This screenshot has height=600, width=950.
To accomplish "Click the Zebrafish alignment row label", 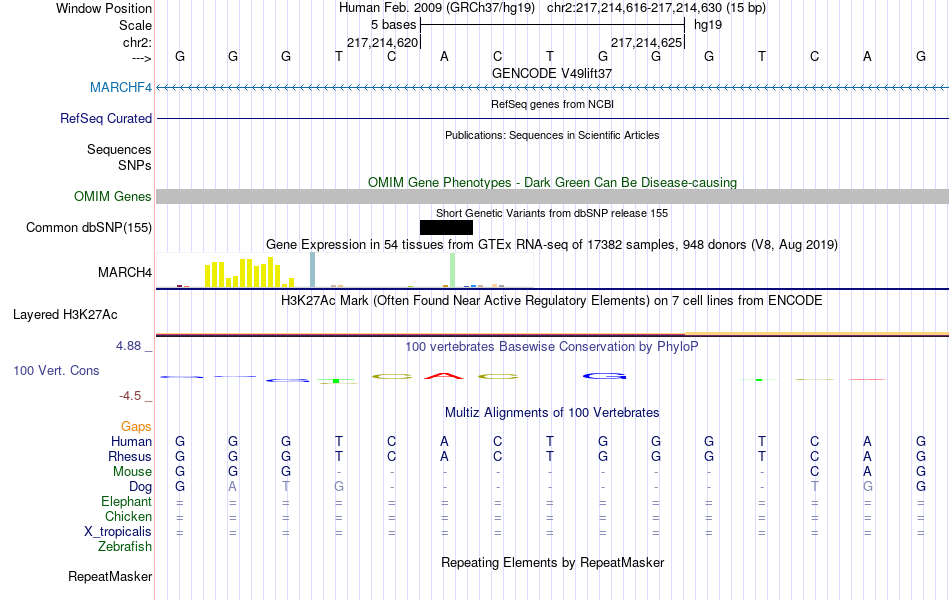I will coord(125,547).
